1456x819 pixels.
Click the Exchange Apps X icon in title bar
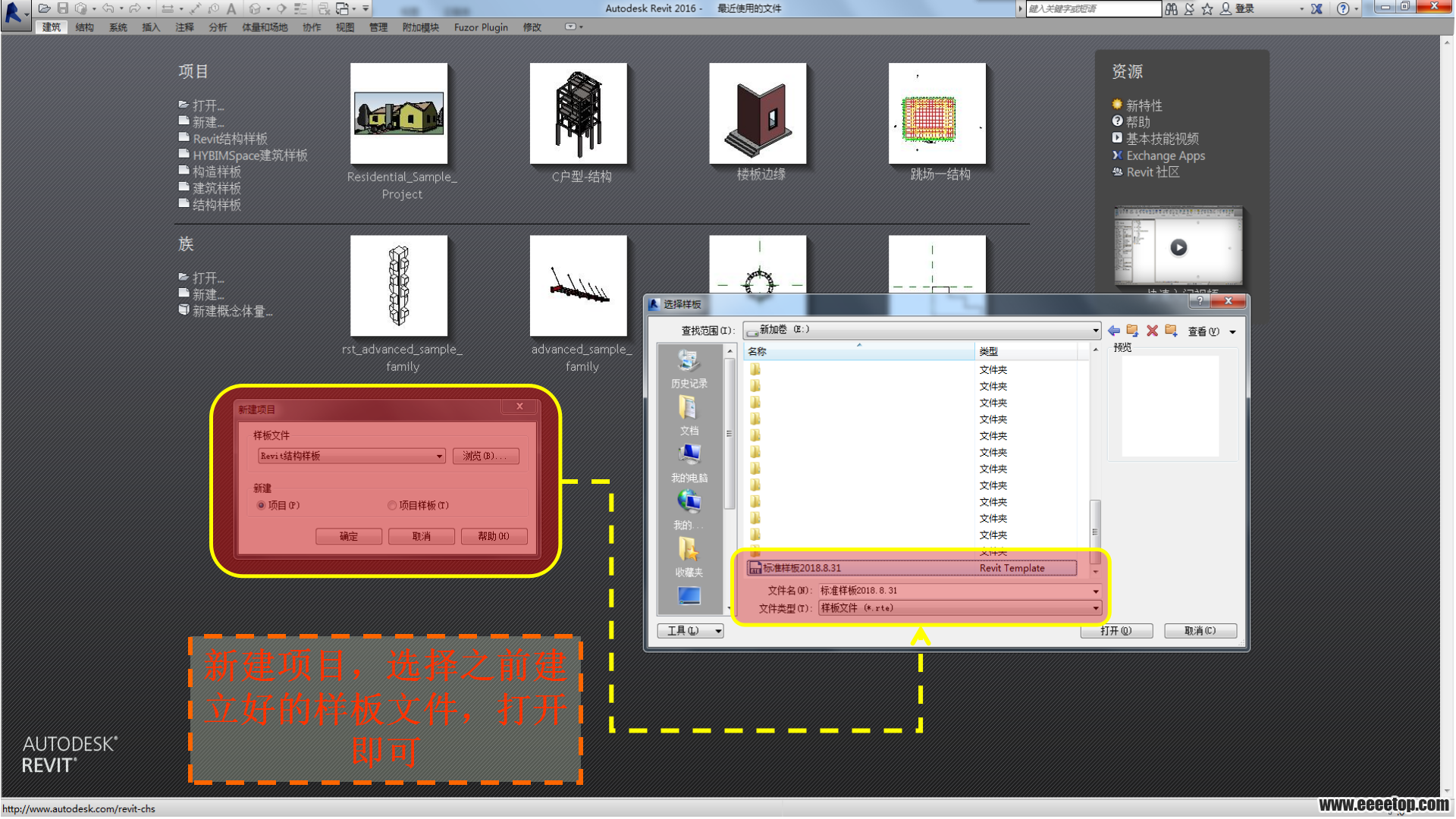(1316, 8)
